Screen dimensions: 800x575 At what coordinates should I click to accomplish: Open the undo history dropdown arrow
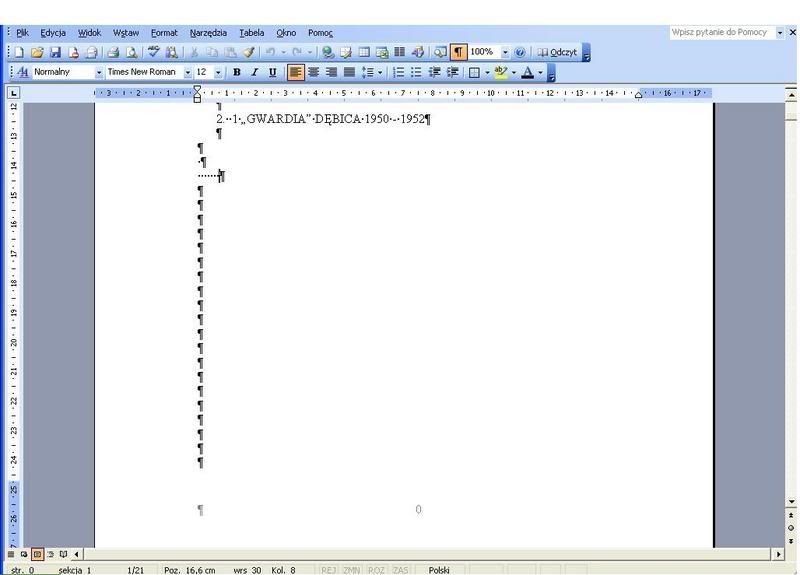tap(284, 52)
